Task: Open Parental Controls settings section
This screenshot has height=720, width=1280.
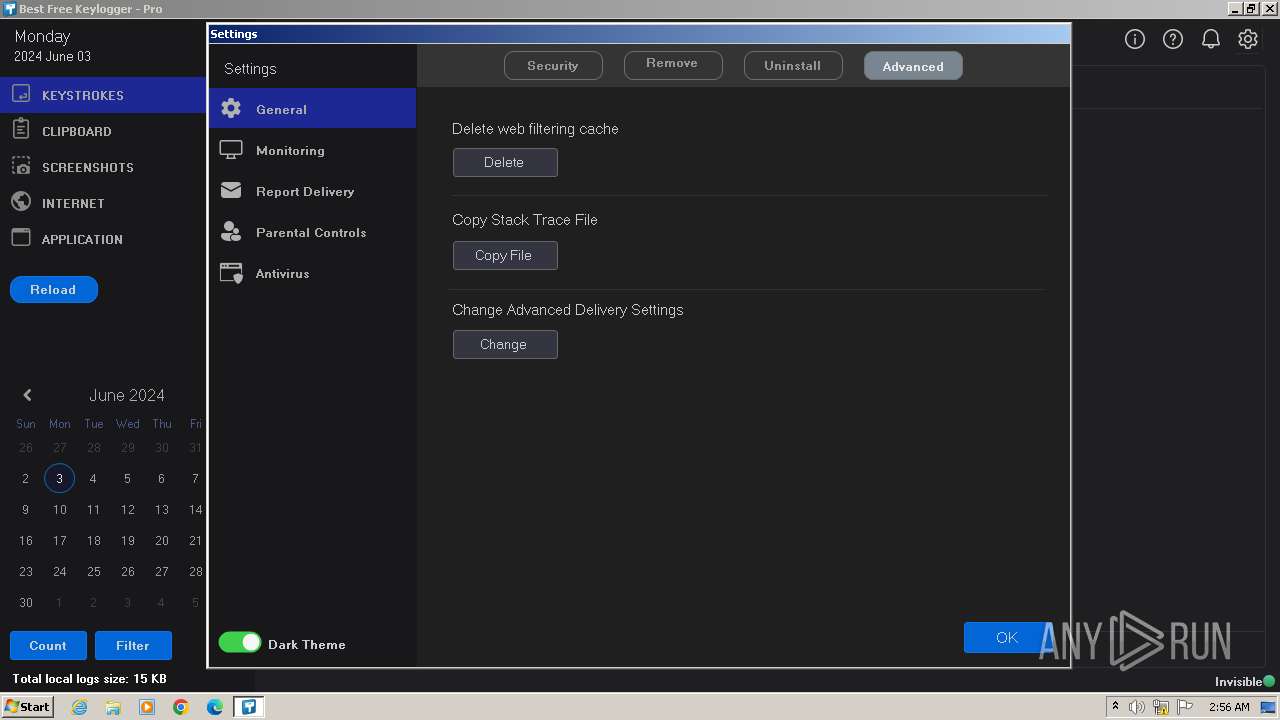Action: point(312,232)
